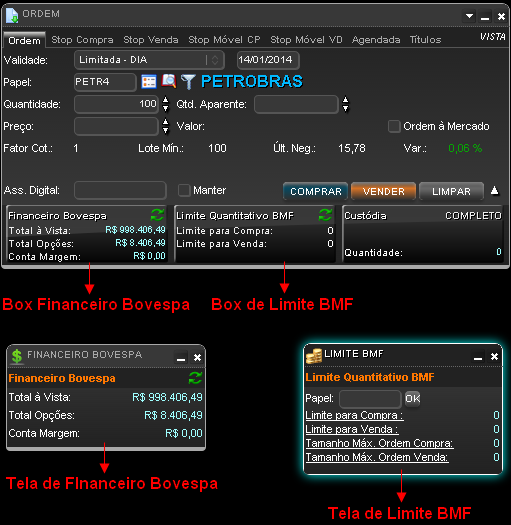
Task: Click the Qtd. Aparente stepper arrows
Action: click(346, 104)
